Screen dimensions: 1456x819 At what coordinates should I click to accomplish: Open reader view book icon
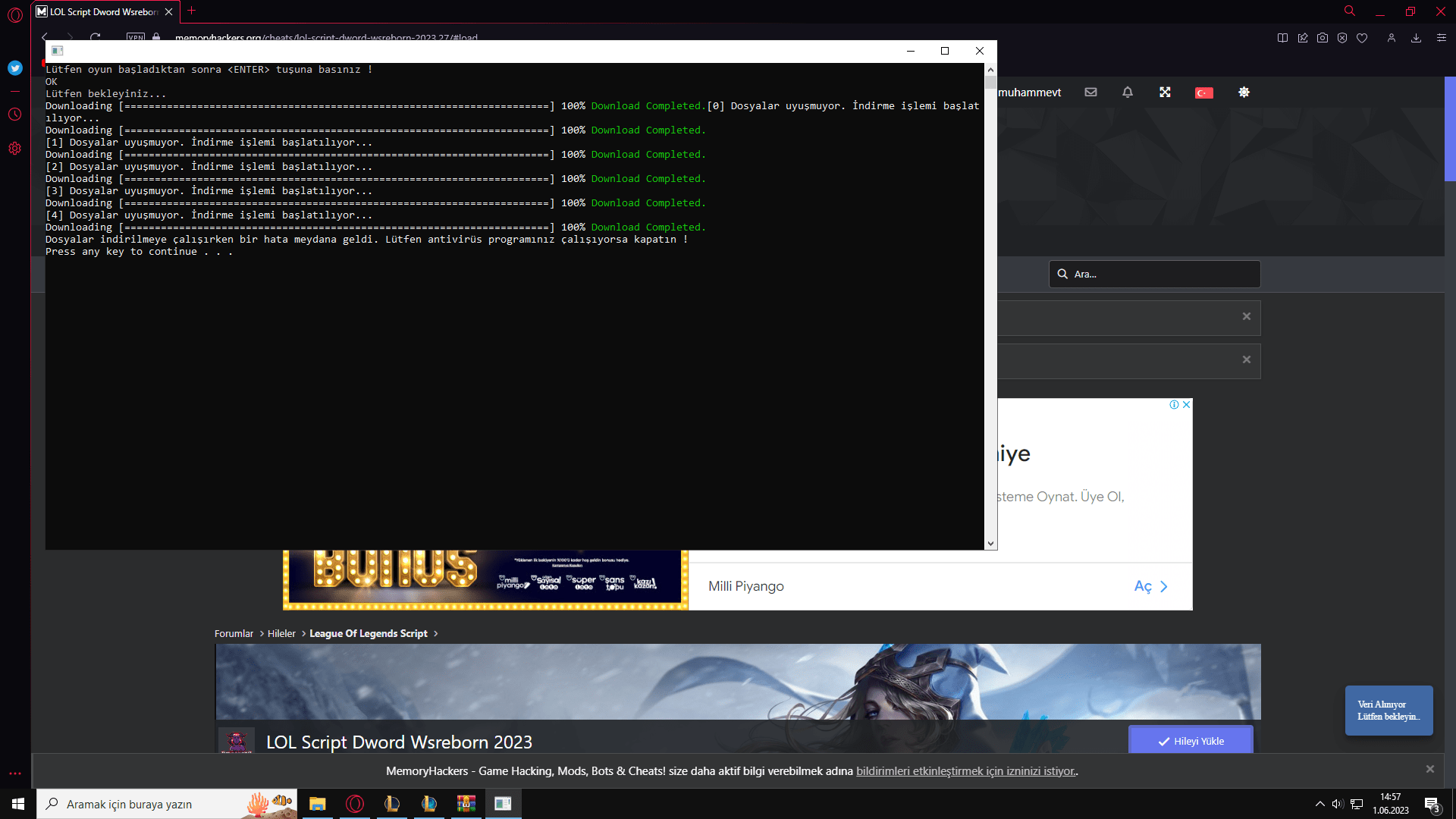coord(1282,38)
